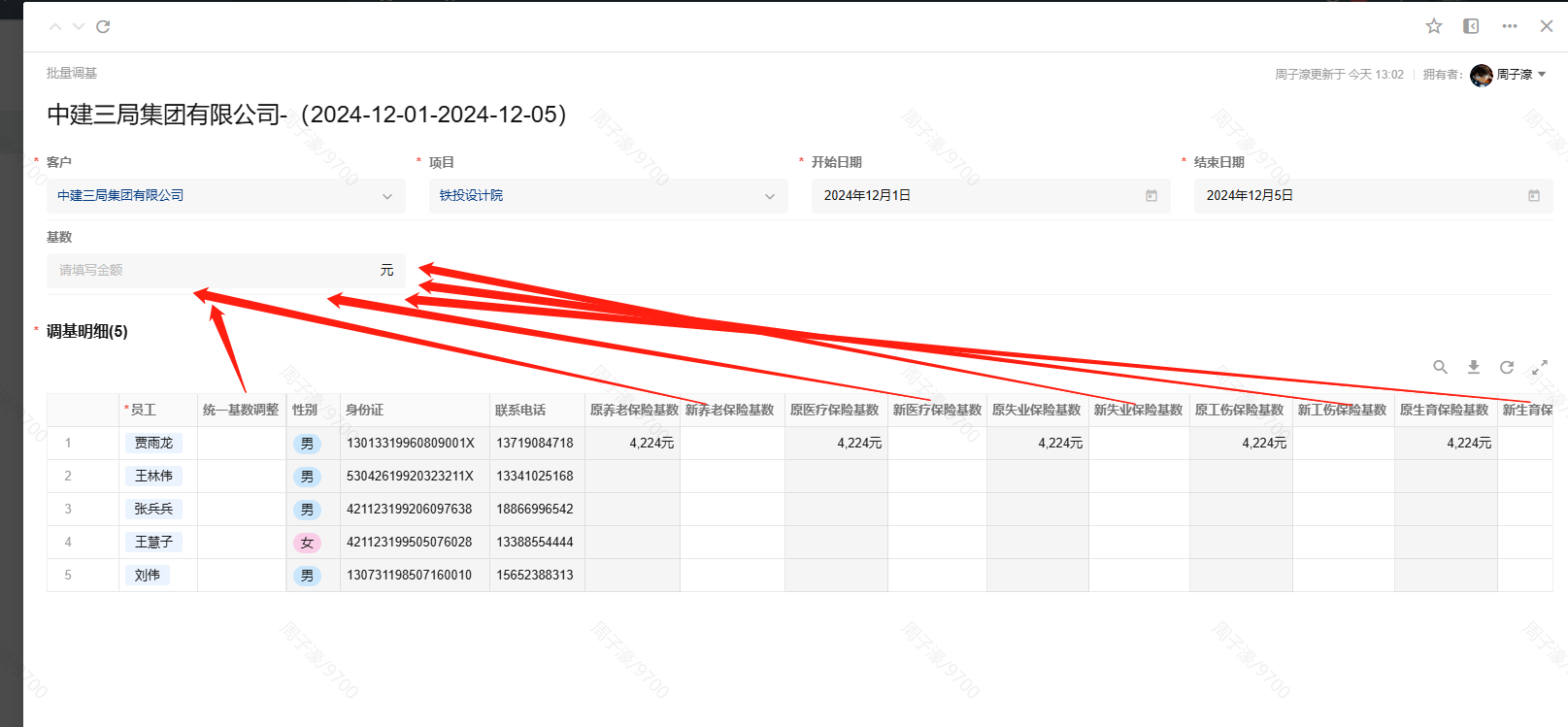Expand 调基明细 table to fullscreen

pos(1540,367)
